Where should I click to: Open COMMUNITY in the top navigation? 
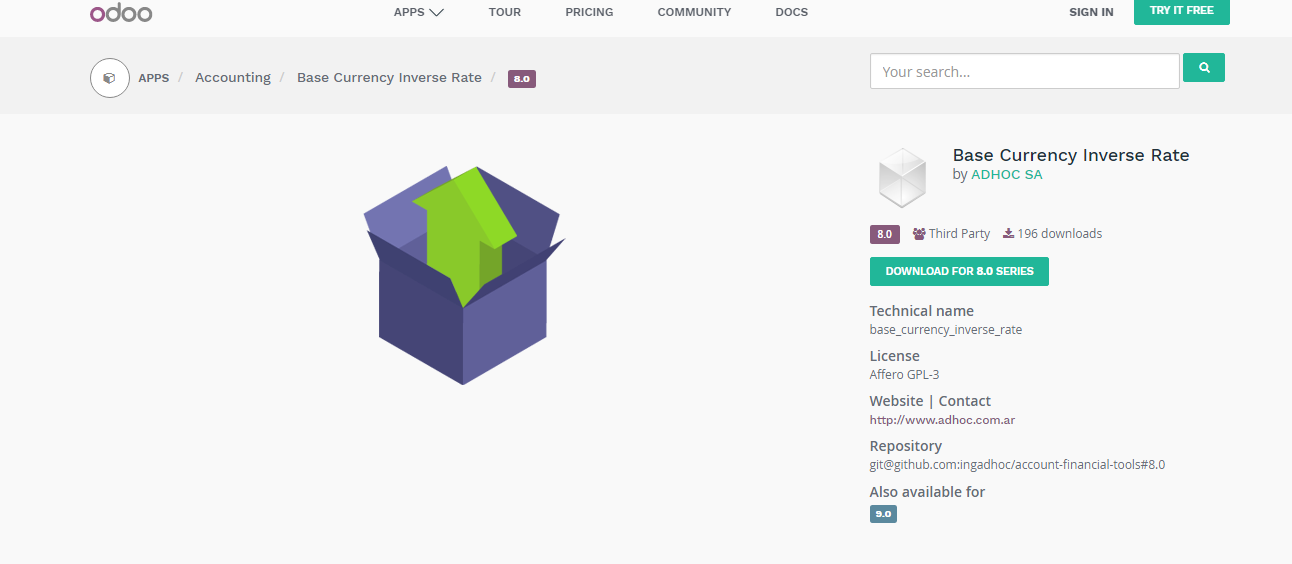(694, 12)
